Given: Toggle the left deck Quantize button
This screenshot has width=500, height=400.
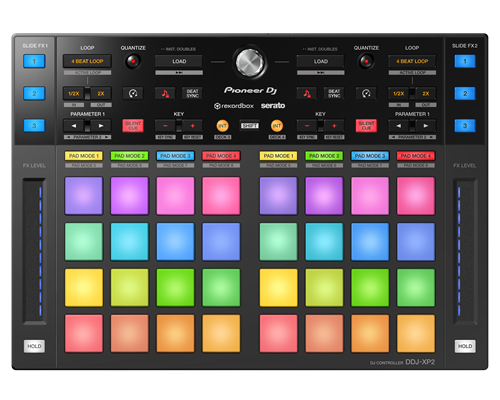Looking at the screenshot, I should 133,61.
